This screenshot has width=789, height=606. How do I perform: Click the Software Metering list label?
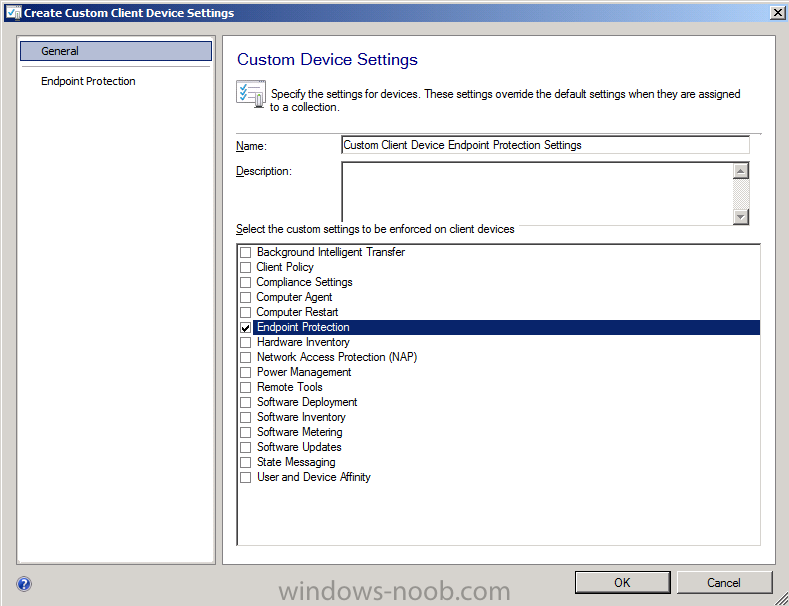pyautogui.click(x=299, y=432)
